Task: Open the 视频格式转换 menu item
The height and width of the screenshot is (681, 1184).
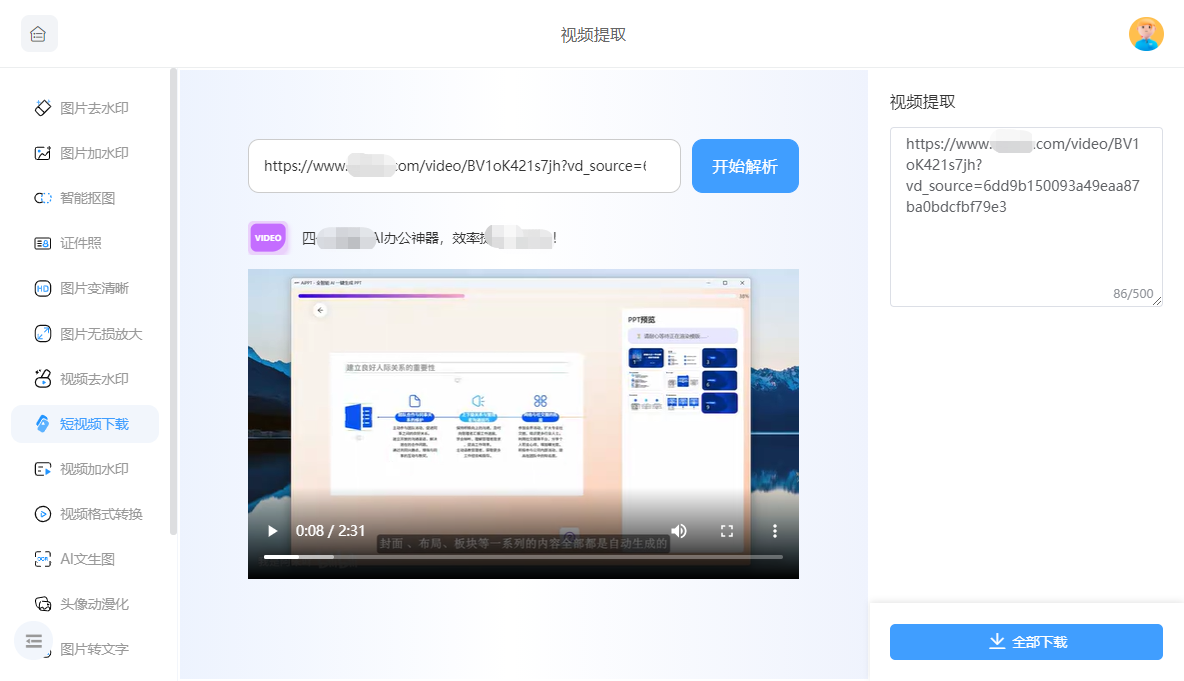Action: (x=101, y=514)
